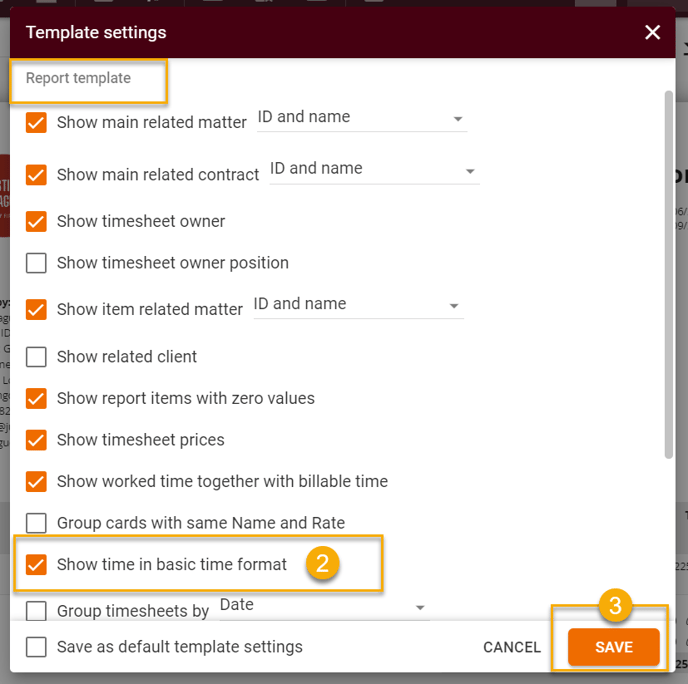Uncheck Show report items with zero values

coord(36,398)
